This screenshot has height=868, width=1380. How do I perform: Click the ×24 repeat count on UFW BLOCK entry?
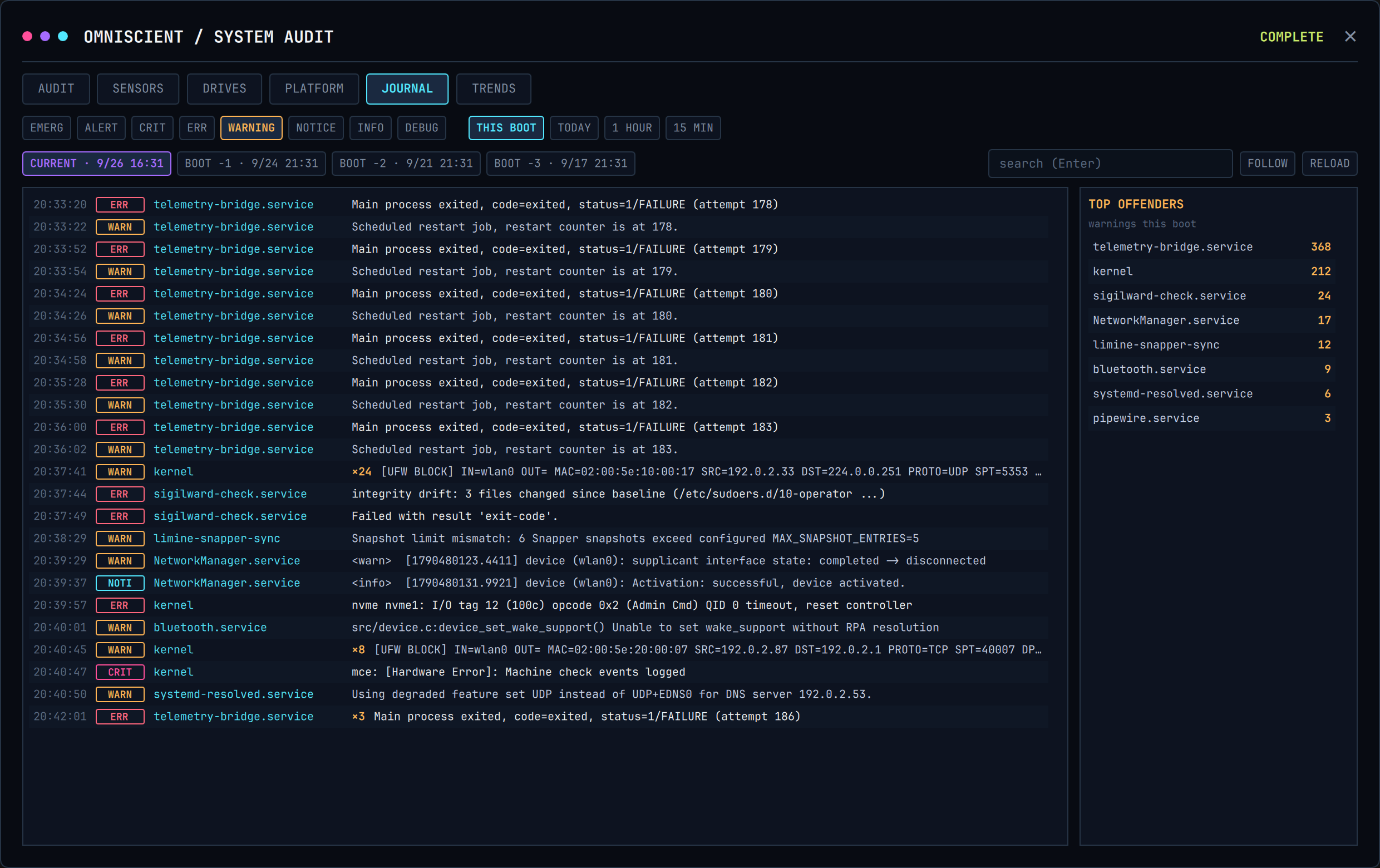pos(361,472)
